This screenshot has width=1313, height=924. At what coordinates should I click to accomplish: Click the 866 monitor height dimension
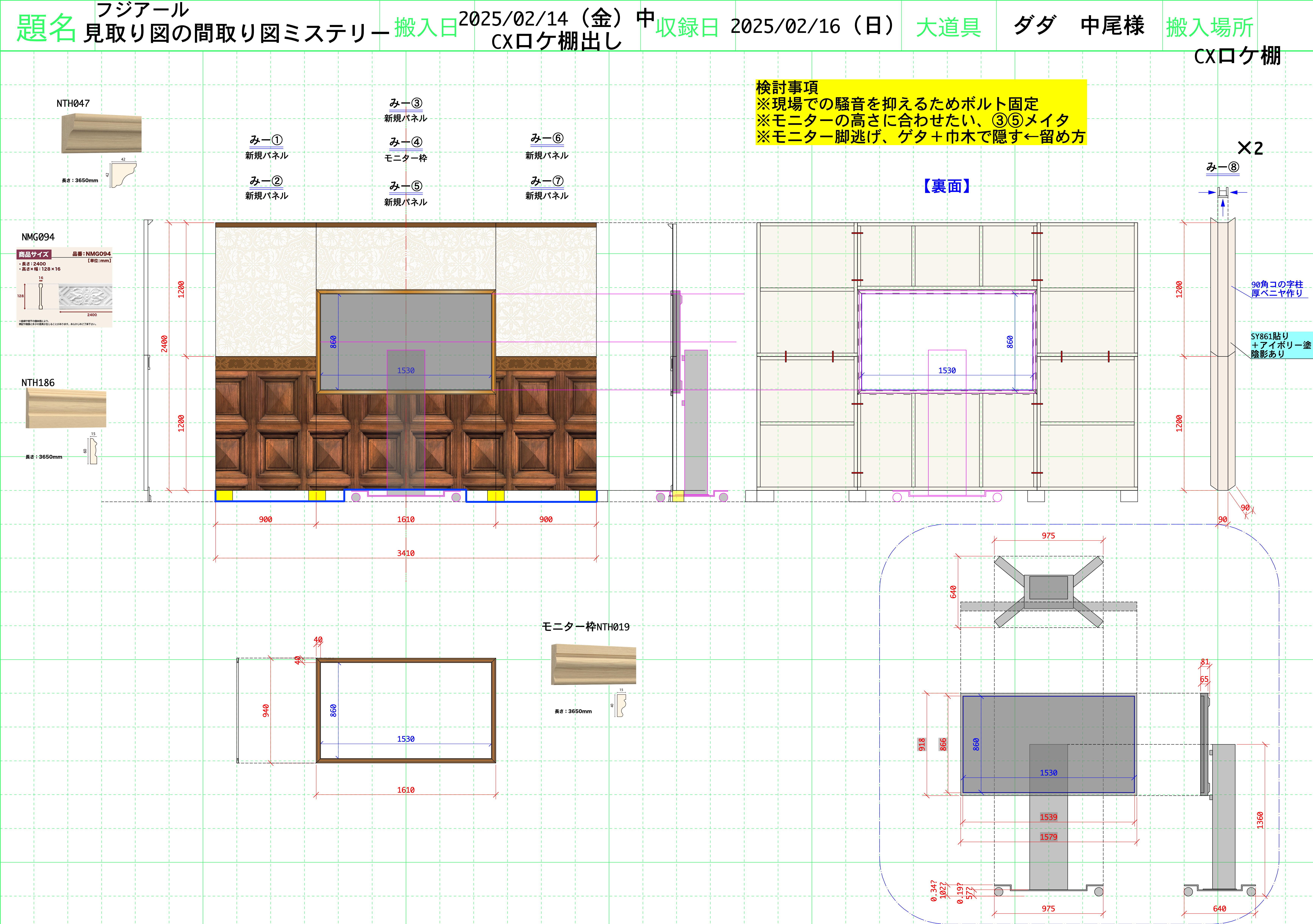coord(944,744)
